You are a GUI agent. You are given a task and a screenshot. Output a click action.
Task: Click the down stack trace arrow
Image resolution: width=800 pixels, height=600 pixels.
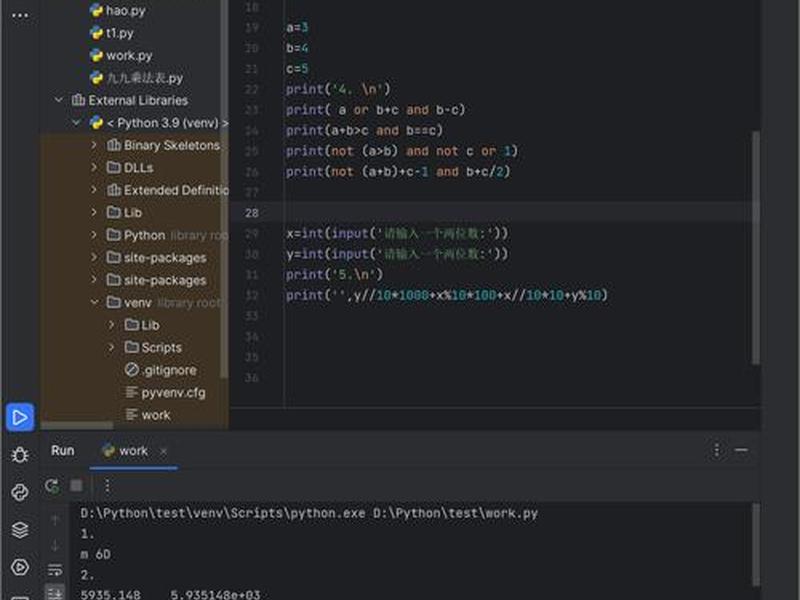coord(55,545)
